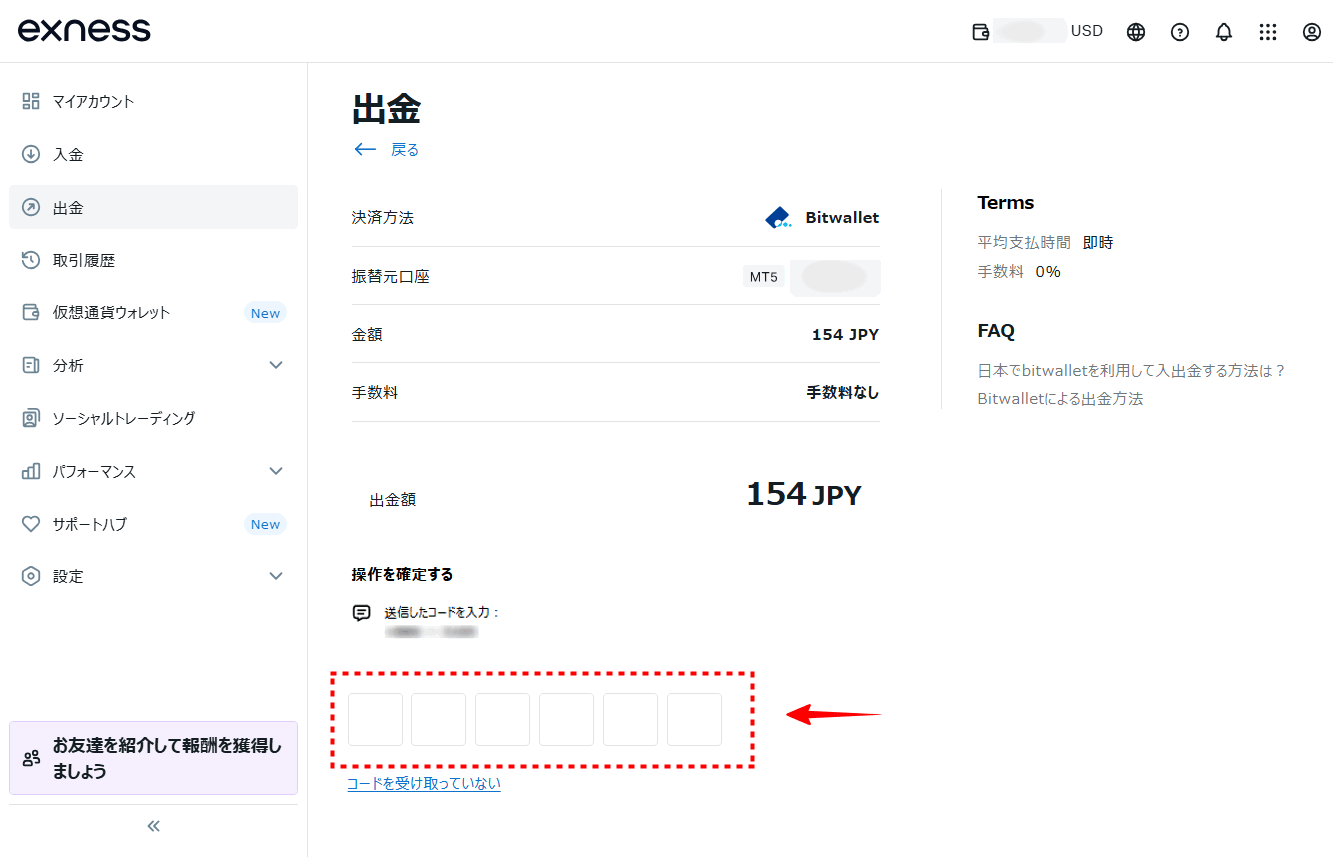This screenshot has height=857, width=1333.
Task: Click the 手数料なし value
Action: pyautogui.click(x=843, y=393)
